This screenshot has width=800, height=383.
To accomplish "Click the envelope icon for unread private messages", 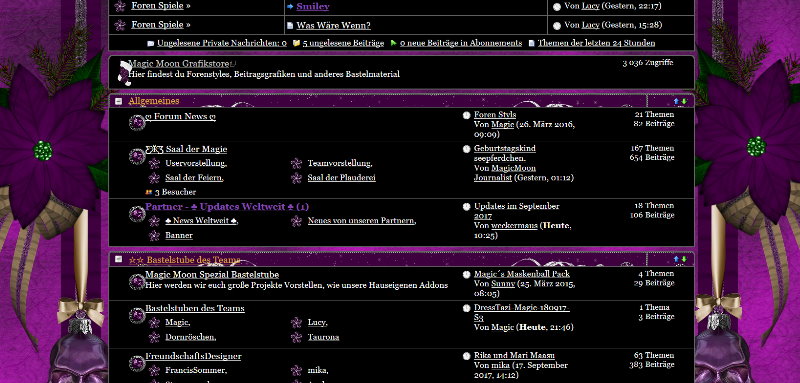I will point(151,44).
